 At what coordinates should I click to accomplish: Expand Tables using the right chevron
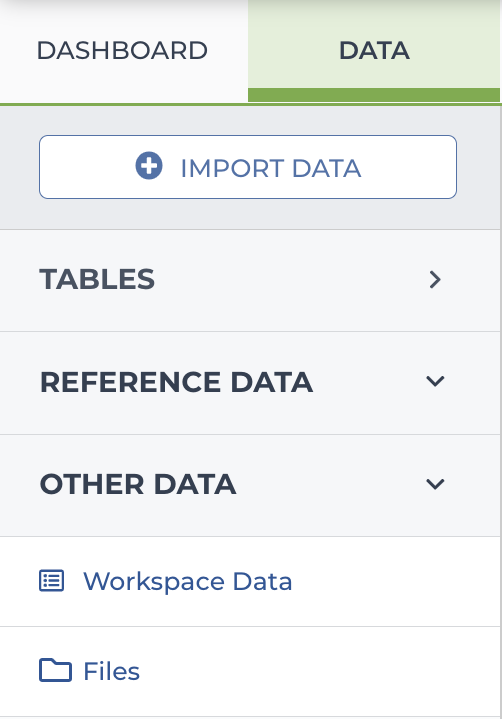pos(435,279)
